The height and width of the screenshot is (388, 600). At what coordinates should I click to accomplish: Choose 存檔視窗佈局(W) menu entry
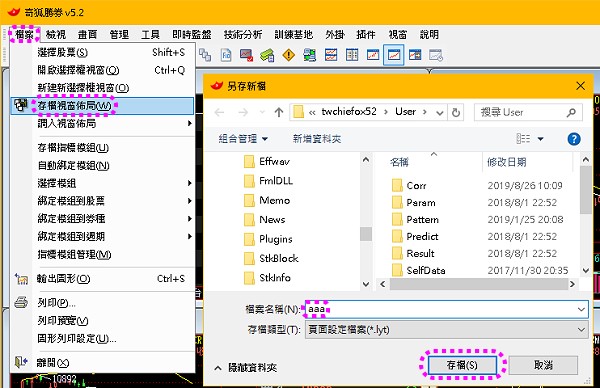tap(103, 106)
